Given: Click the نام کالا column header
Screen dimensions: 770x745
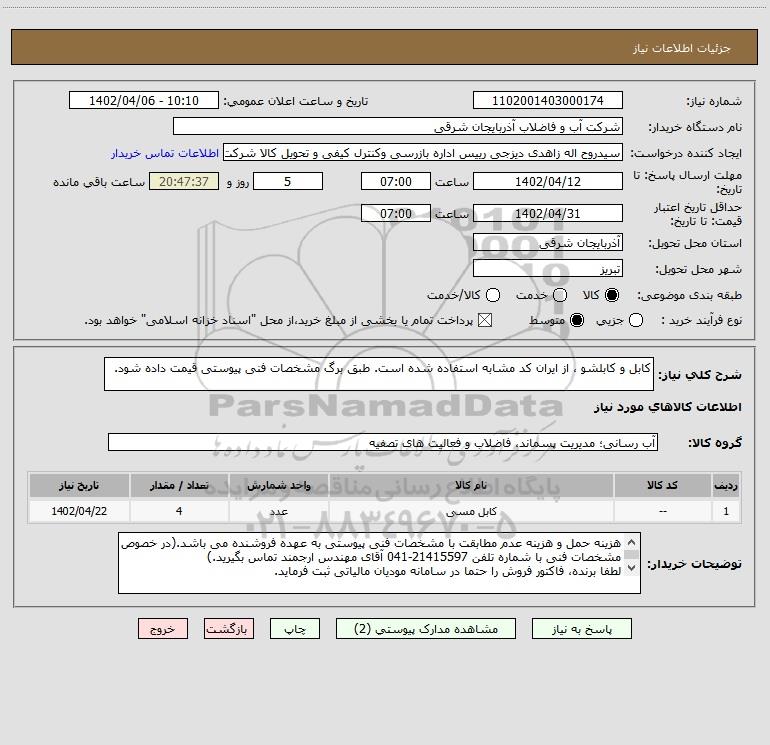Looking at the screenshot, I should [471, 485].
